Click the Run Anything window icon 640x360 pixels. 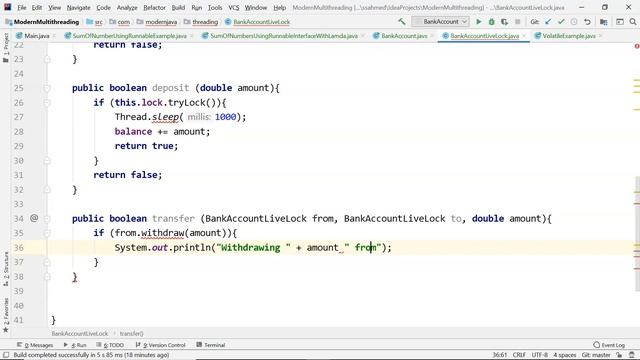[x=620, y=22]
